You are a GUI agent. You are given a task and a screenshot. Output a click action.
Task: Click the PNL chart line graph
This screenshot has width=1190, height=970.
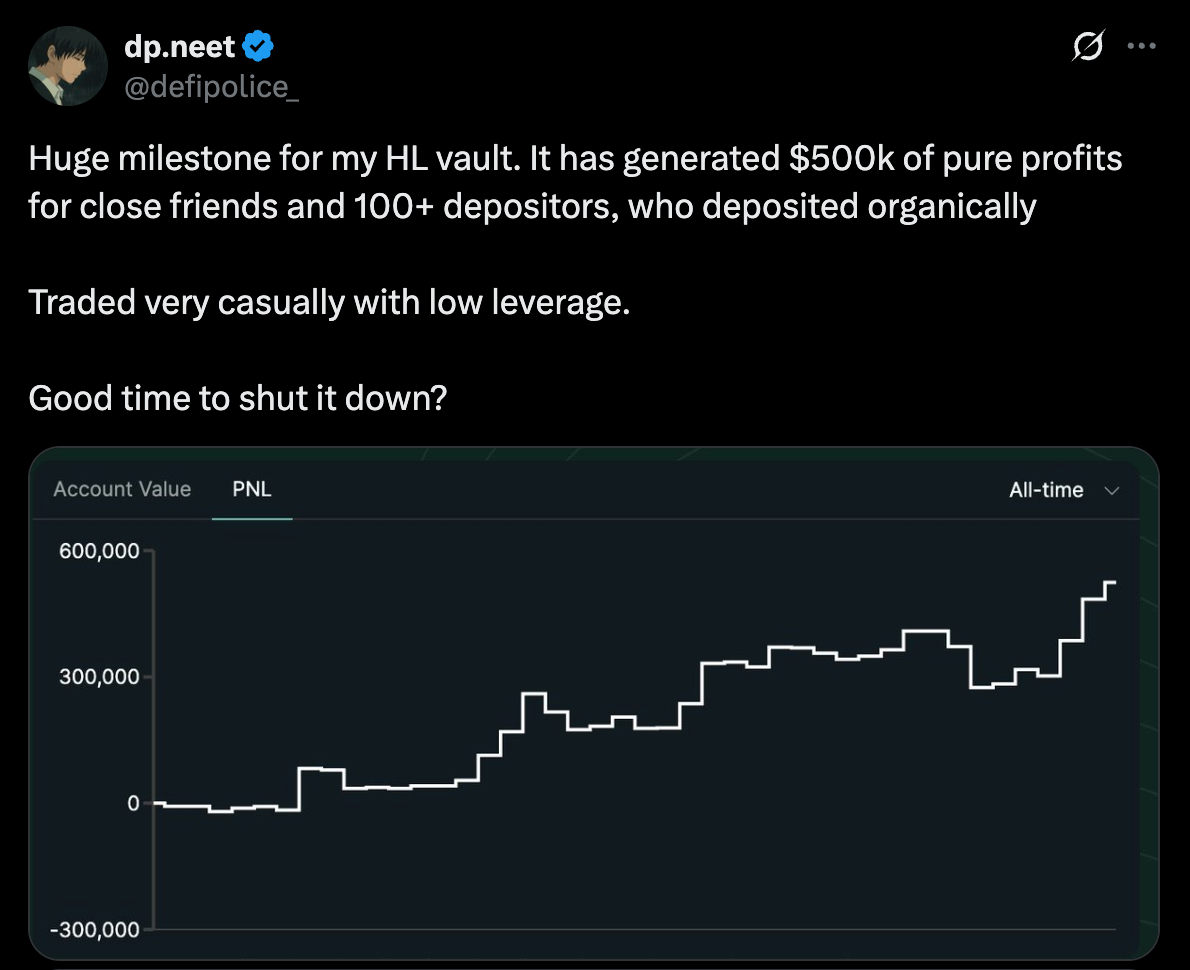click(x=600, y=700)
